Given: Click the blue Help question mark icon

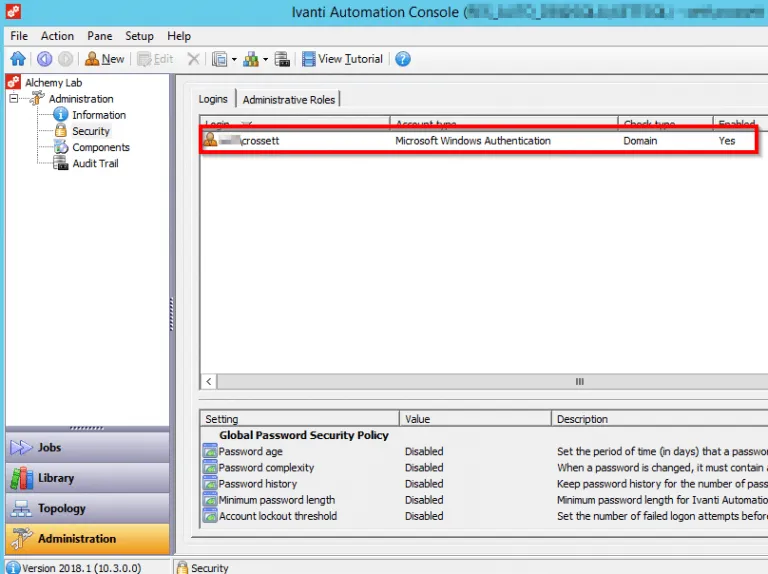Looking at the screenshot, I should coord(403,59).
